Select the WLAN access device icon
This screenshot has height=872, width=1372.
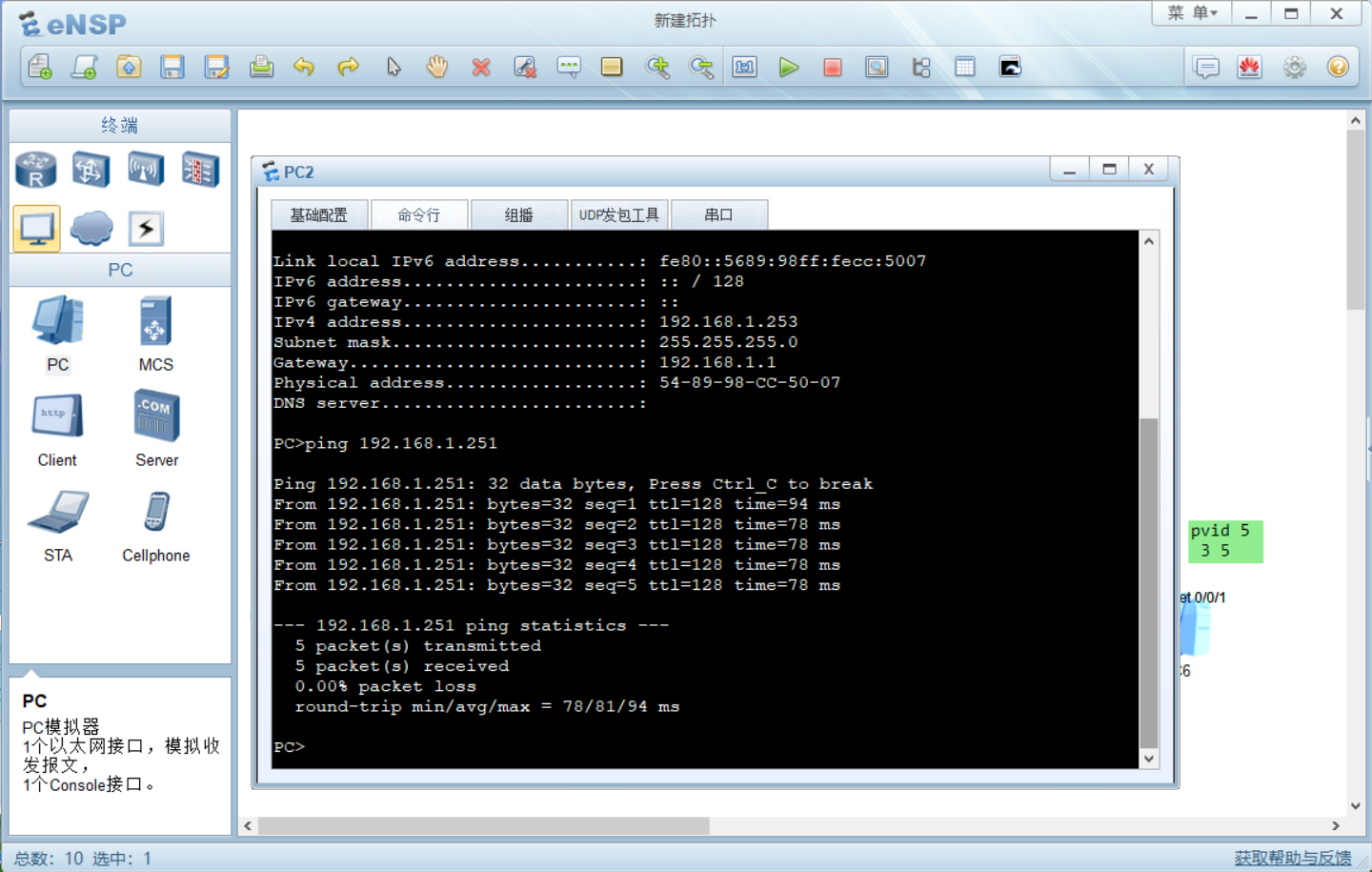[146, 169]
